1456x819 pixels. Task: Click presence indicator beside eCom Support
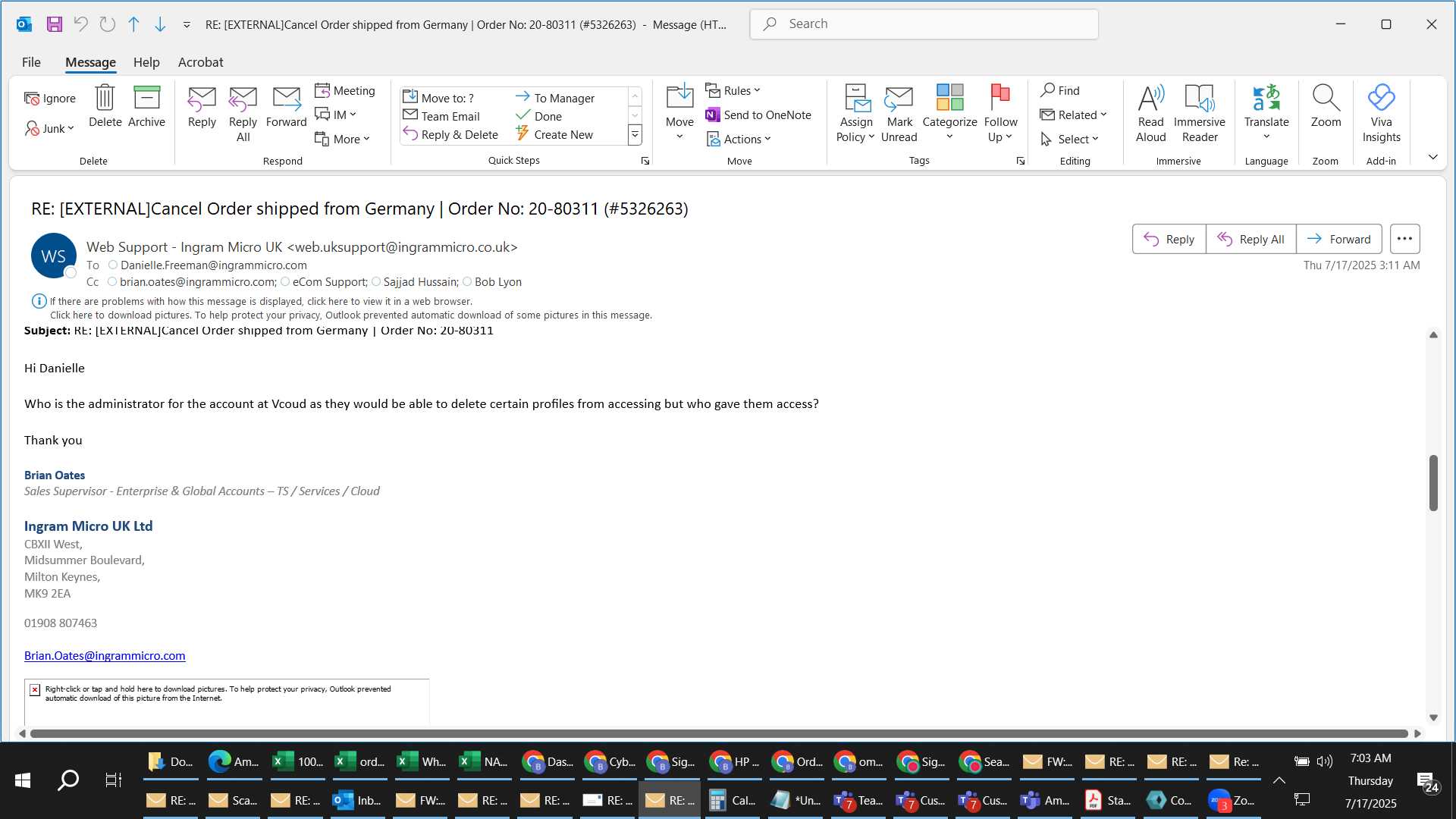pyautogui.click(x=285, y=281)
